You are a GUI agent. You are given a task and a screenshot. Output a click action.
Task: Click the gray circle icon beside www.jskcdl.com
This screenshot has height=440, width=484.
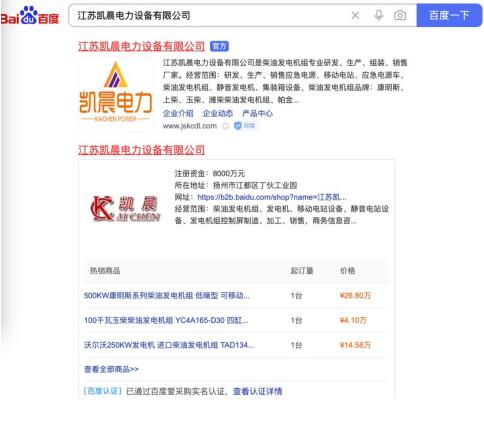[225, 126]
